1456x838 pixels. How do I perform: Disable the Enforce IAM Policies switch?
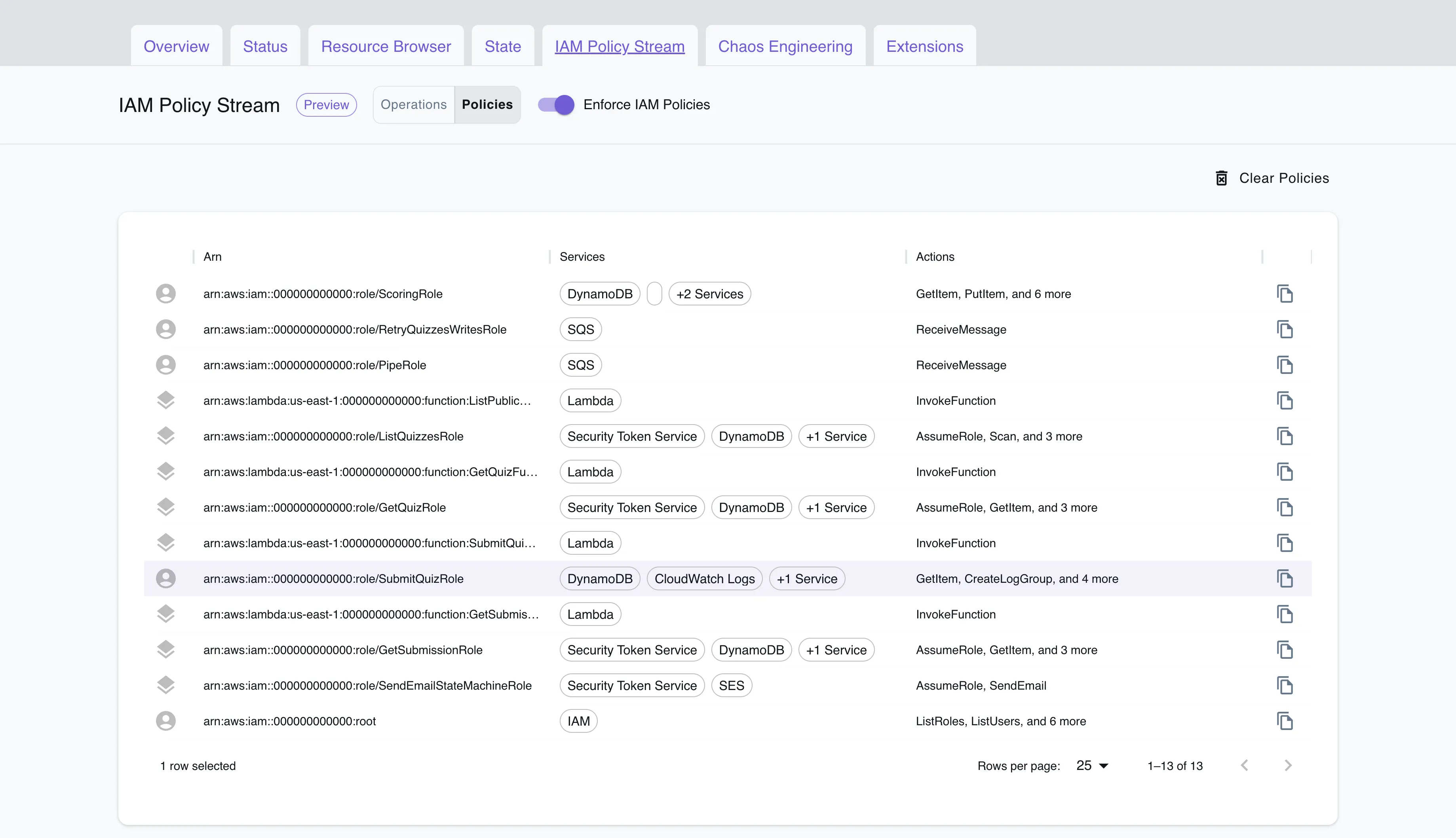click(556, 105)
